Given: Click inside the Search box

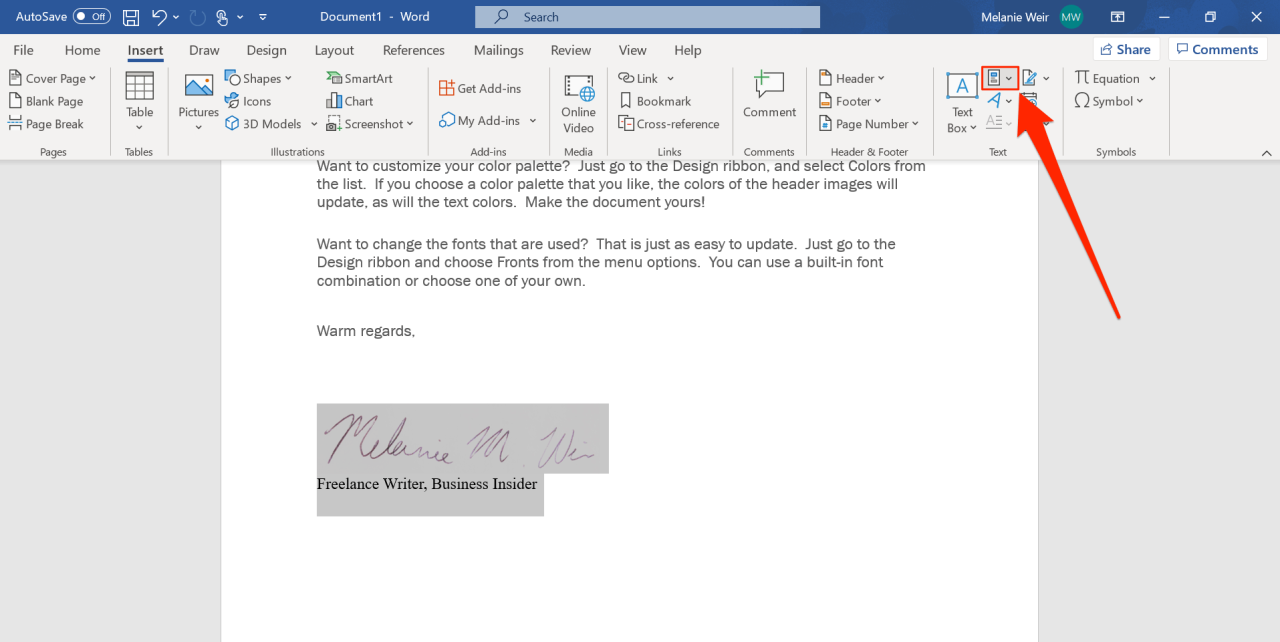Looking at the screenshot, I should click(x=647, y=16).
